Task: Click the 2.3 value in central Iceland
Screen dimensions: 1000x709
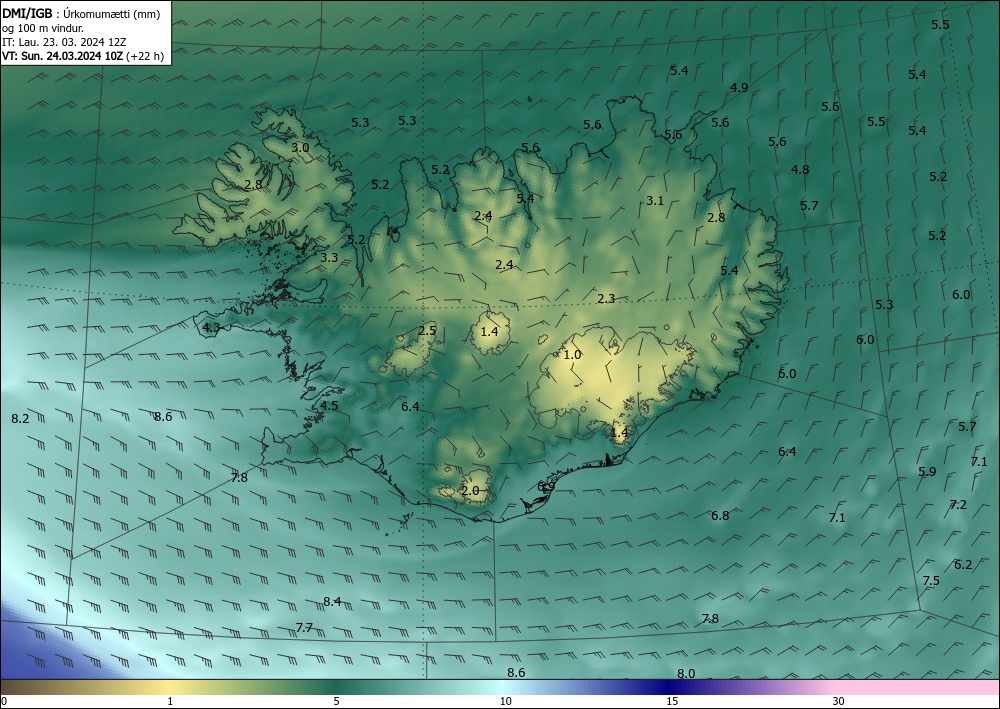Action: pos(606,298)
